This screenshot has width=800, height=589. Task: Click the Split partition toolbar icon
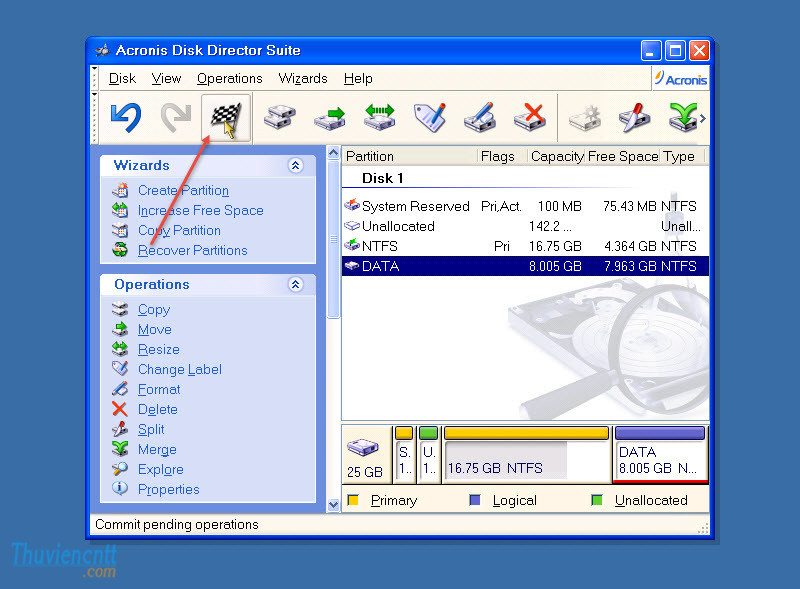pyautogui.click(x=634, y=117)
